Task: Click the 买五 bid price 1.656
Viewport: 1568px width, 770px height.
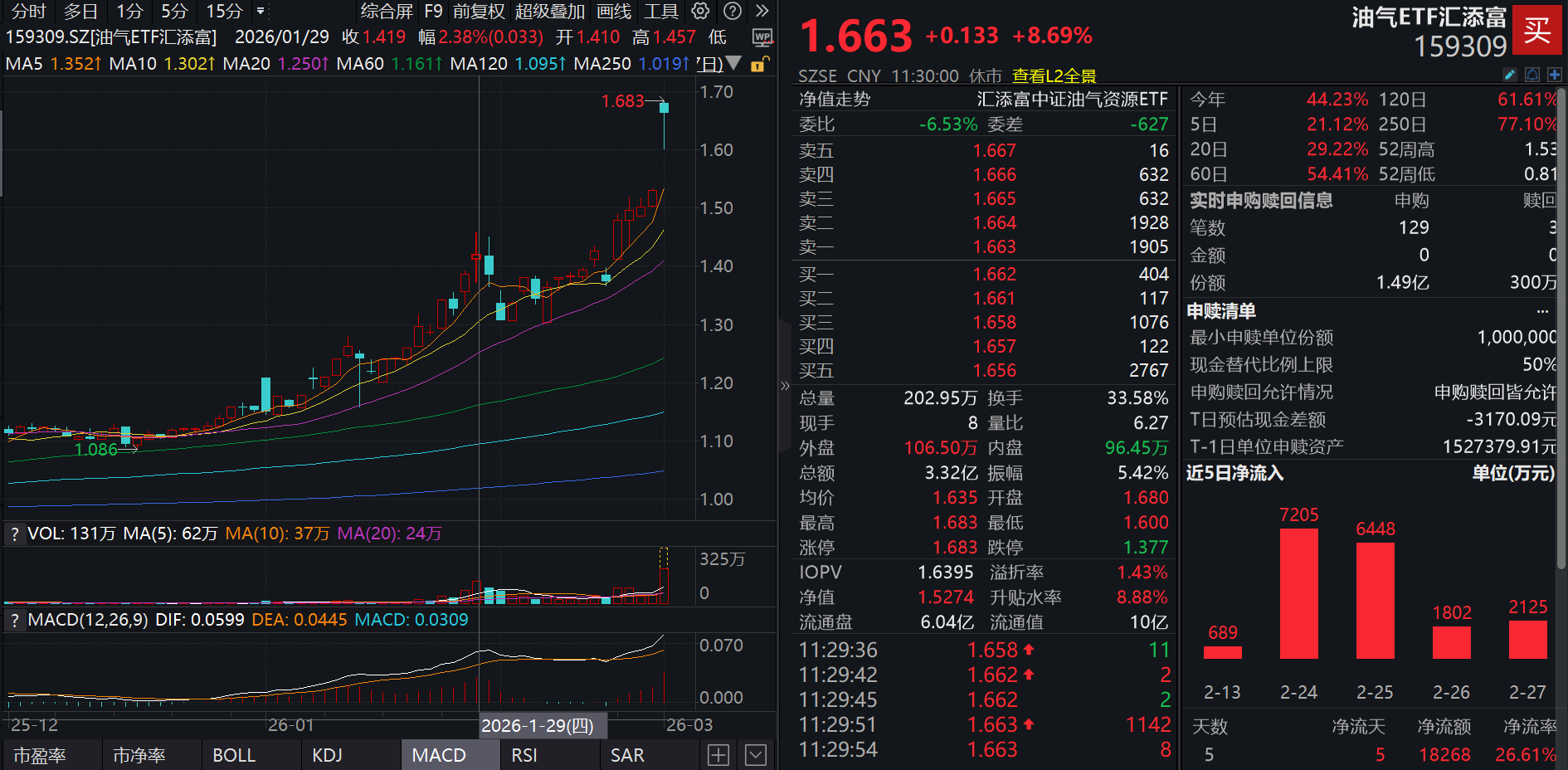Action: [x=994, y=371]
